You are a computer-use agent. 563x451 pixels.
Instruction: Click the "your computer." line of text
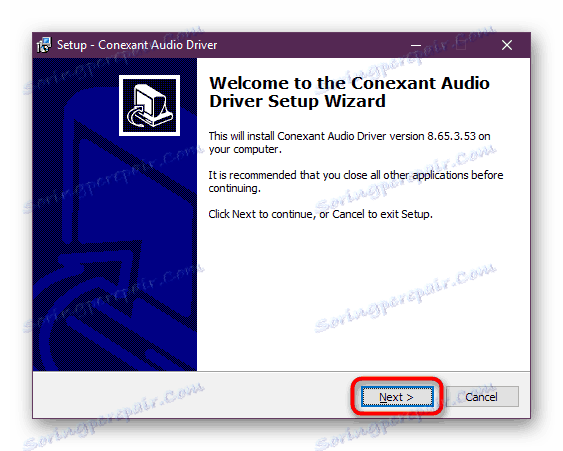(x=245, y=149)
